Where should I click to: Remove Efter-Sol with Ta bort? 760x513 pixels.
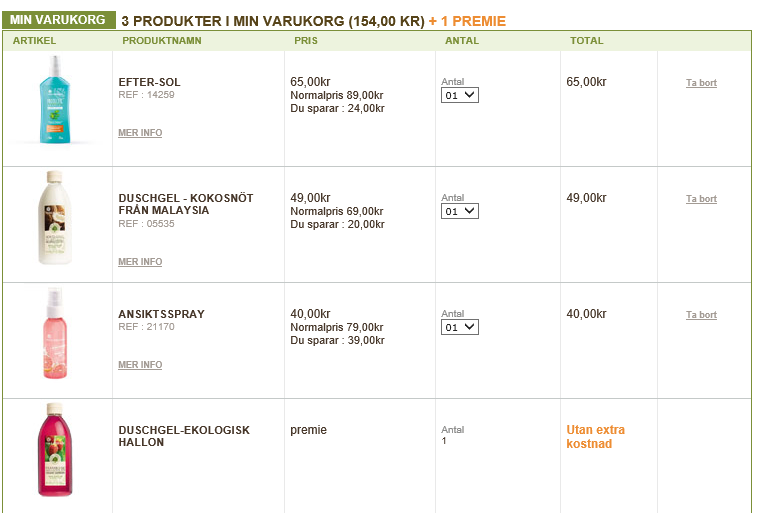pos(701,83)
